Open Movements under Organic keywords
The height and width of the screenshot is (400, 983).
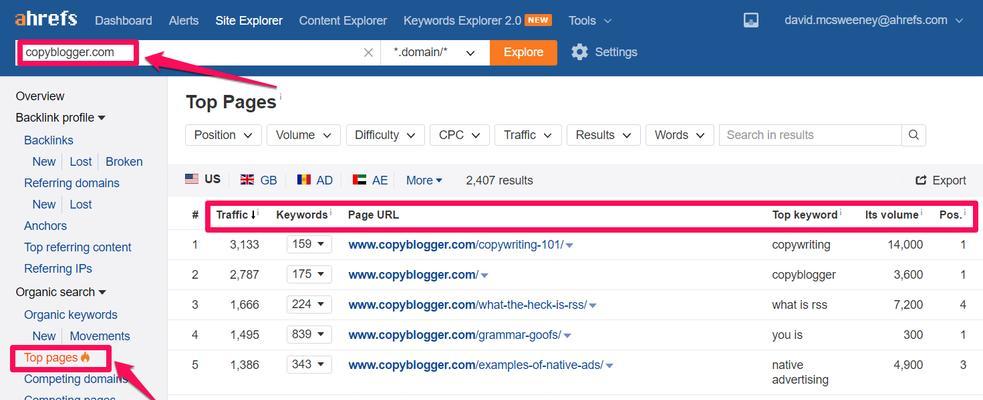tap(100, 335)
